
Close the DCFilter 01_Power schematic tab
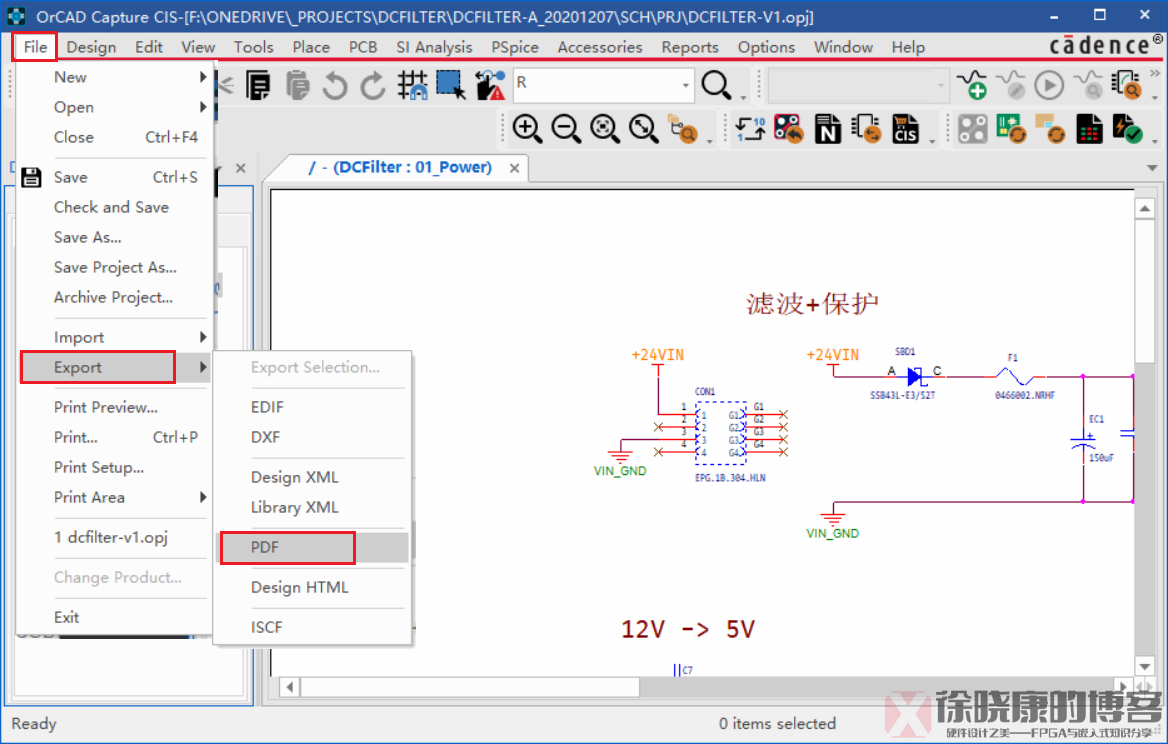point(515,168)
